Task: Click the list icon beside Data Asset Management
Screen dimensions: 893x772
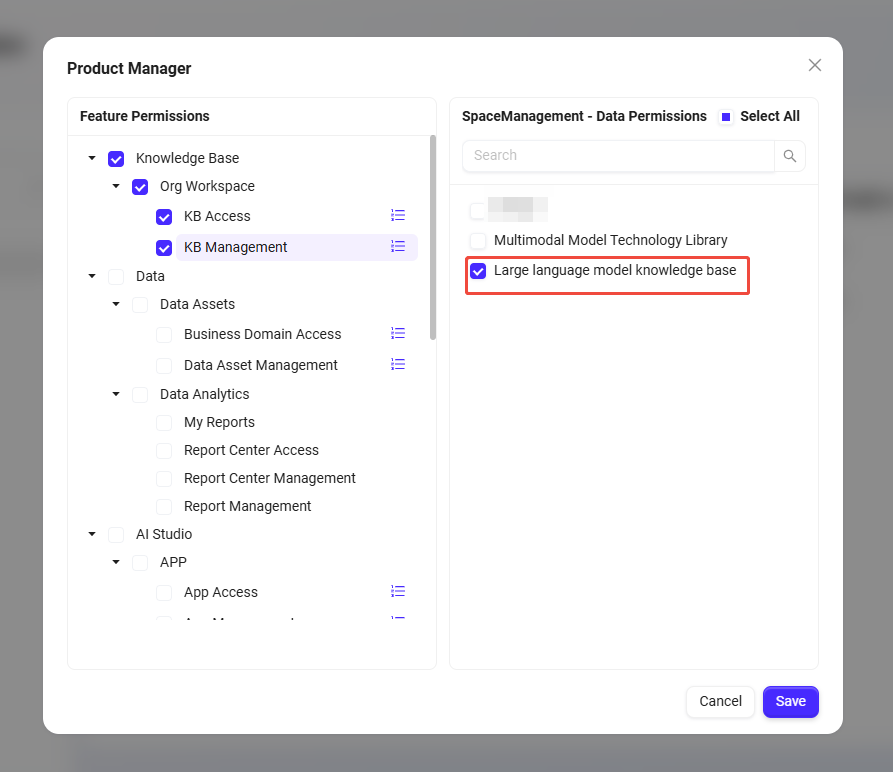Action: pos(398,364)
